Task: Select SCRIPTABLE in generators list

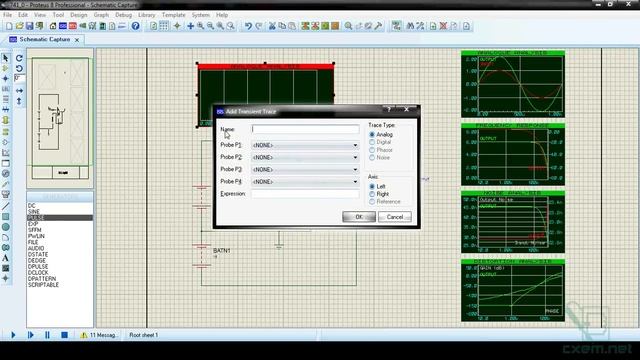Action: pyautogui.click(x=43, y=285)
